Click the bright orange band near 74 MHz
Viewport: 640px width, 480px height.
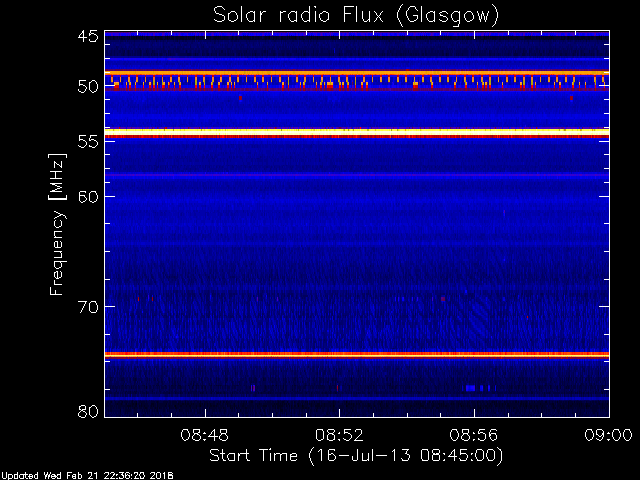356,354
